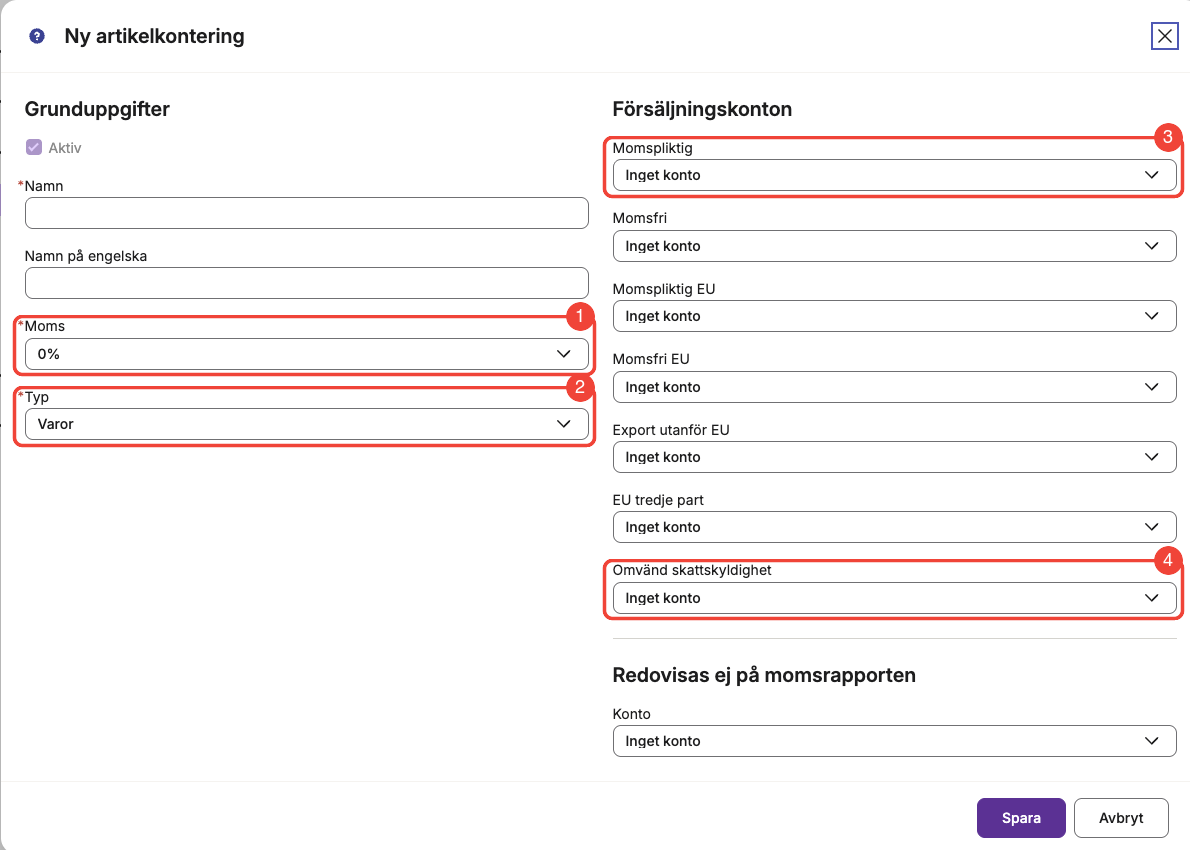Open the Konto dropdown under Redovisas ej
The image size is (1190, 850).
click(x=894, y=741)
